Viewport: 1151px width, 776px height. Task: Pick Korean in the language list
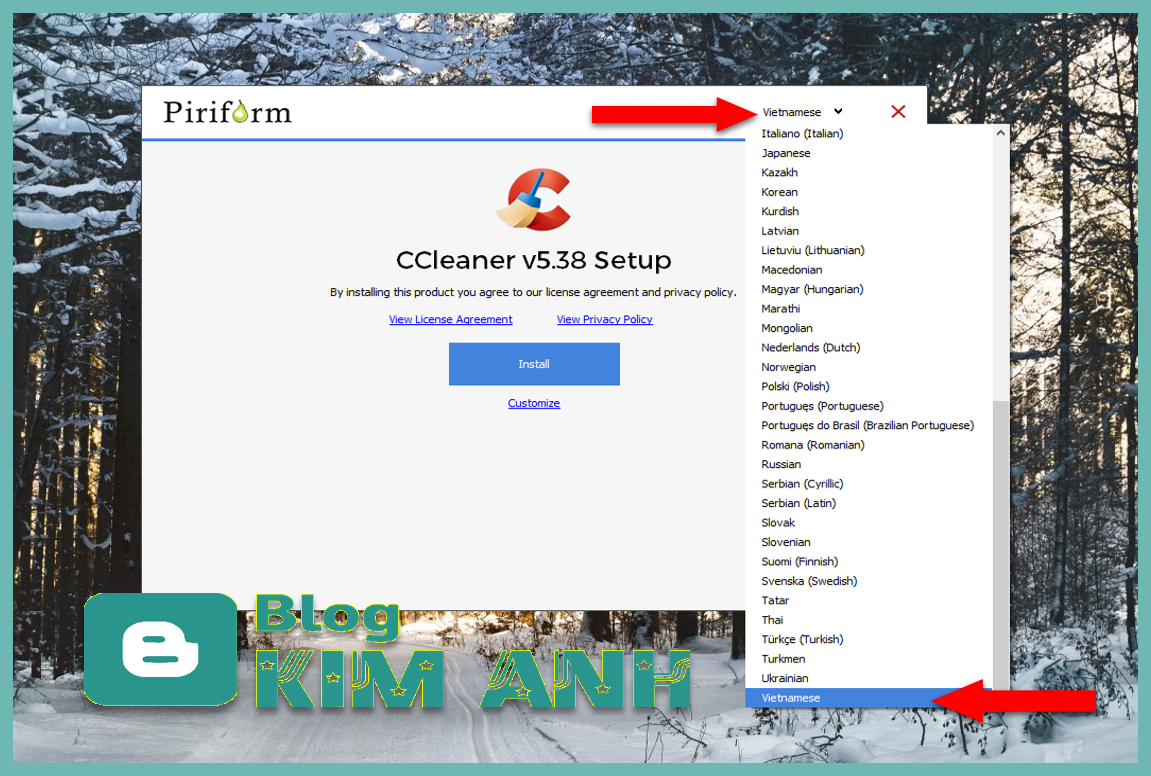[x=869, y=192]
